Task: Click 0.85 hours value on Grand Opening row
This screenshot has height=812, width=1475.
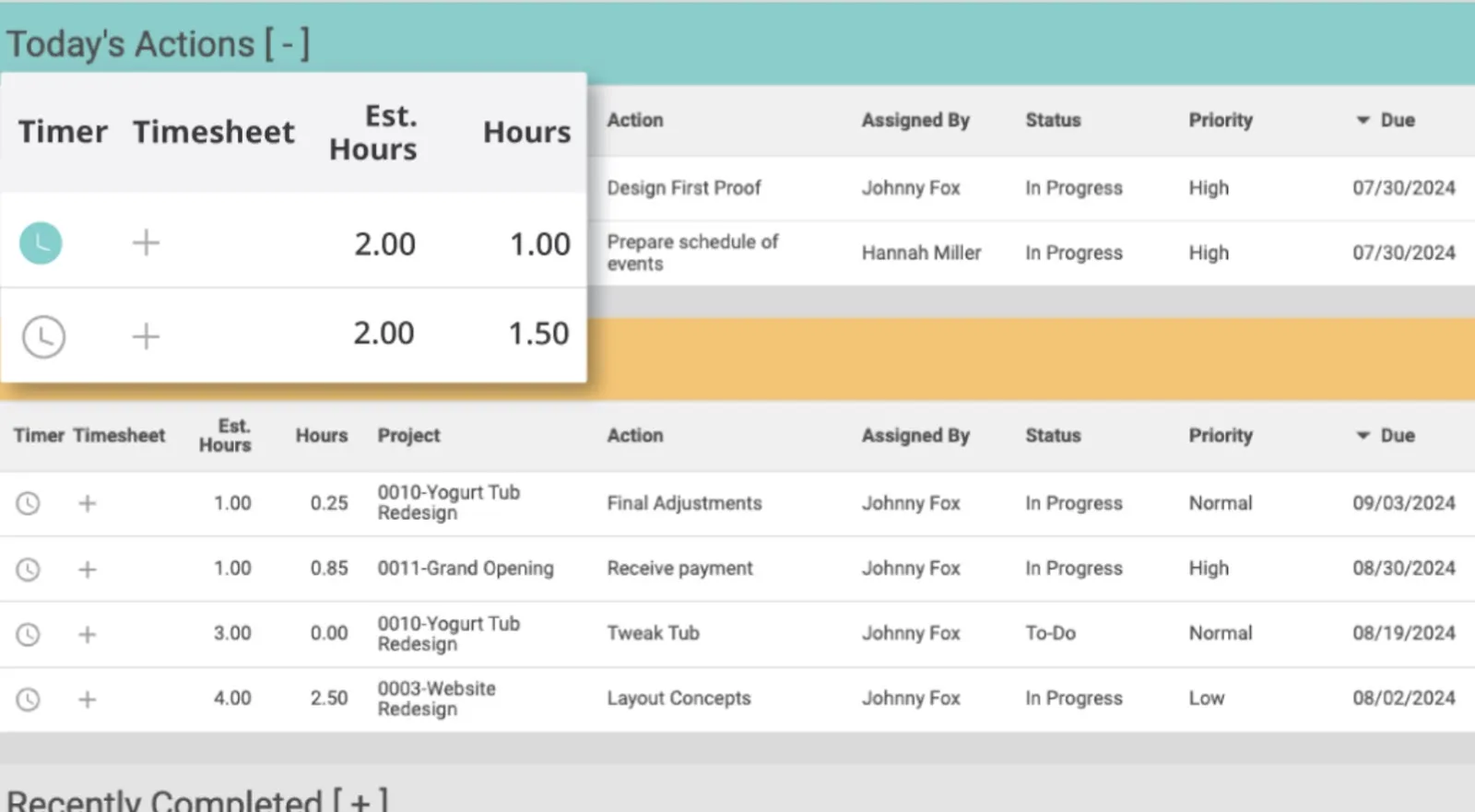Action: coord(329,569)
